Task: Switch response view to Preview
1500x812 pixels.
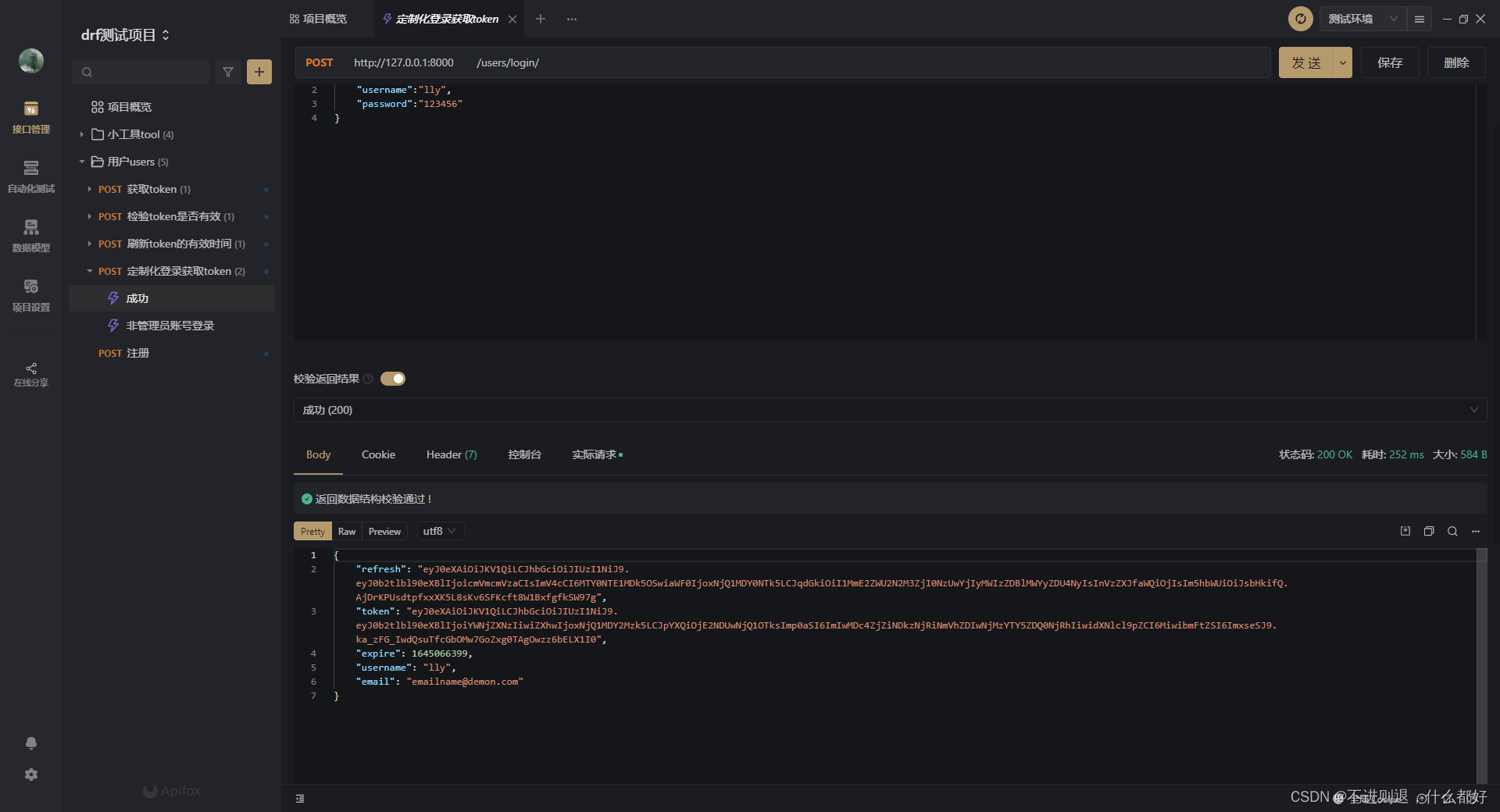Action: click(x=384, y=531)
